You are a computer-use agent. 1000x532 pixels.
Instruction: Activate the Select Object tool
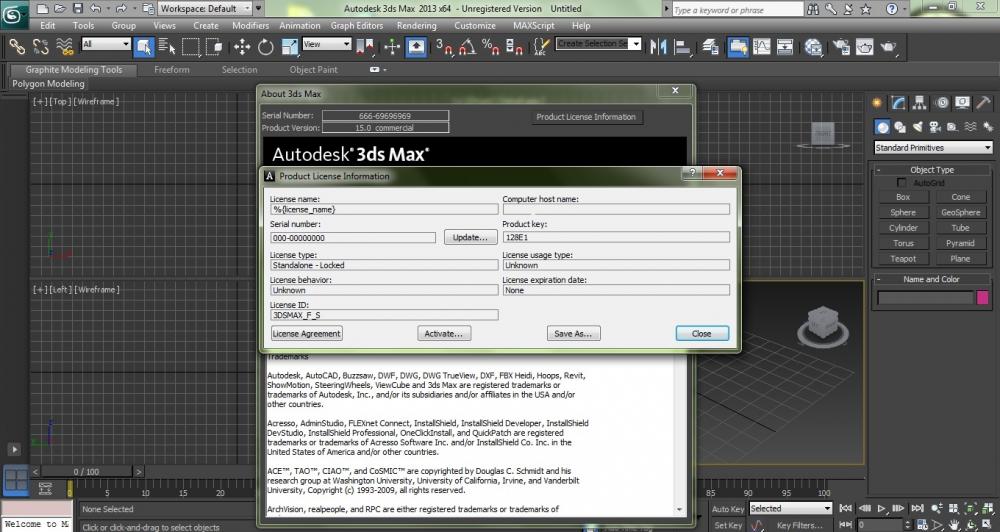tap(144, 47)
